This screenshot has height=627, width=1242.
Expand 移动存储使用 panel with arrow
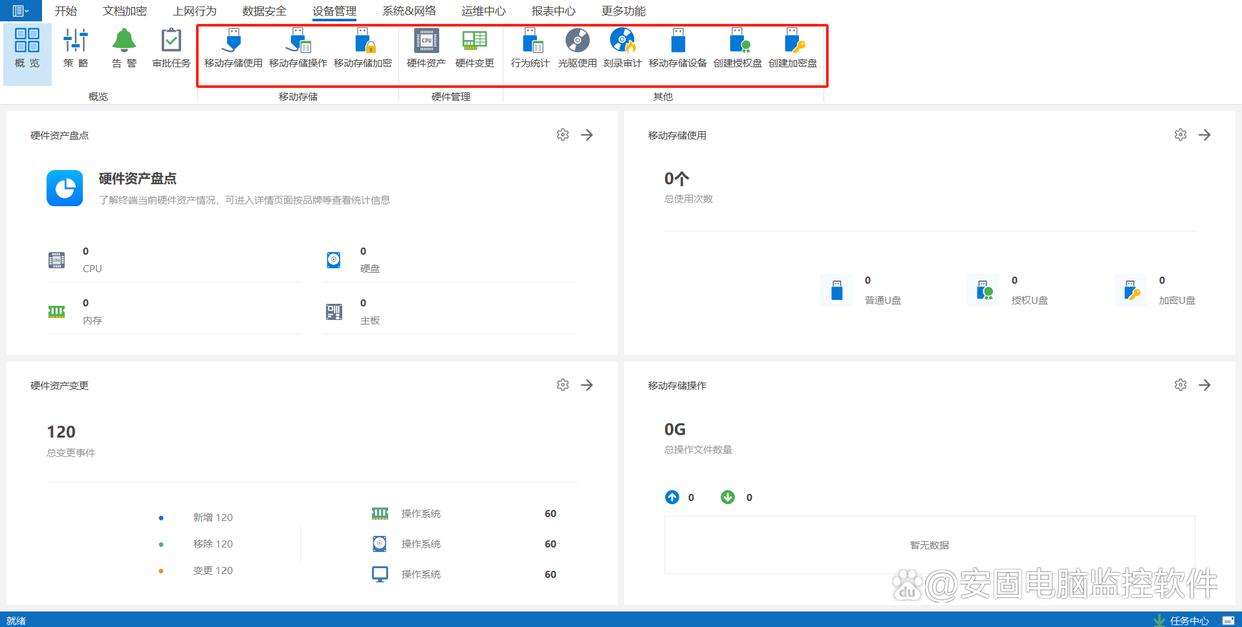[x=1205, y=135]
